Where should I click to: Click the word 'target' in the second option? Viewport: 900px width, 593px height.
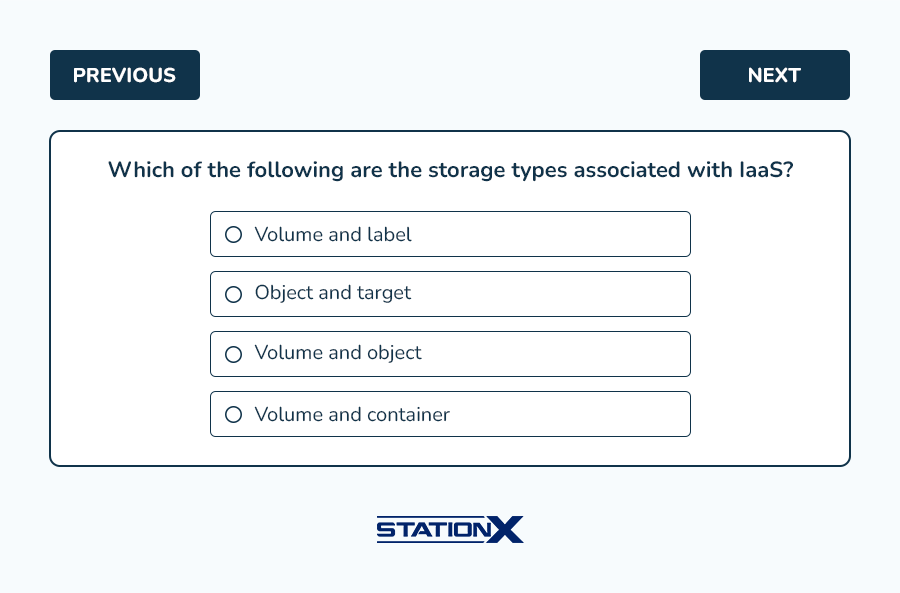click(383, 294)
